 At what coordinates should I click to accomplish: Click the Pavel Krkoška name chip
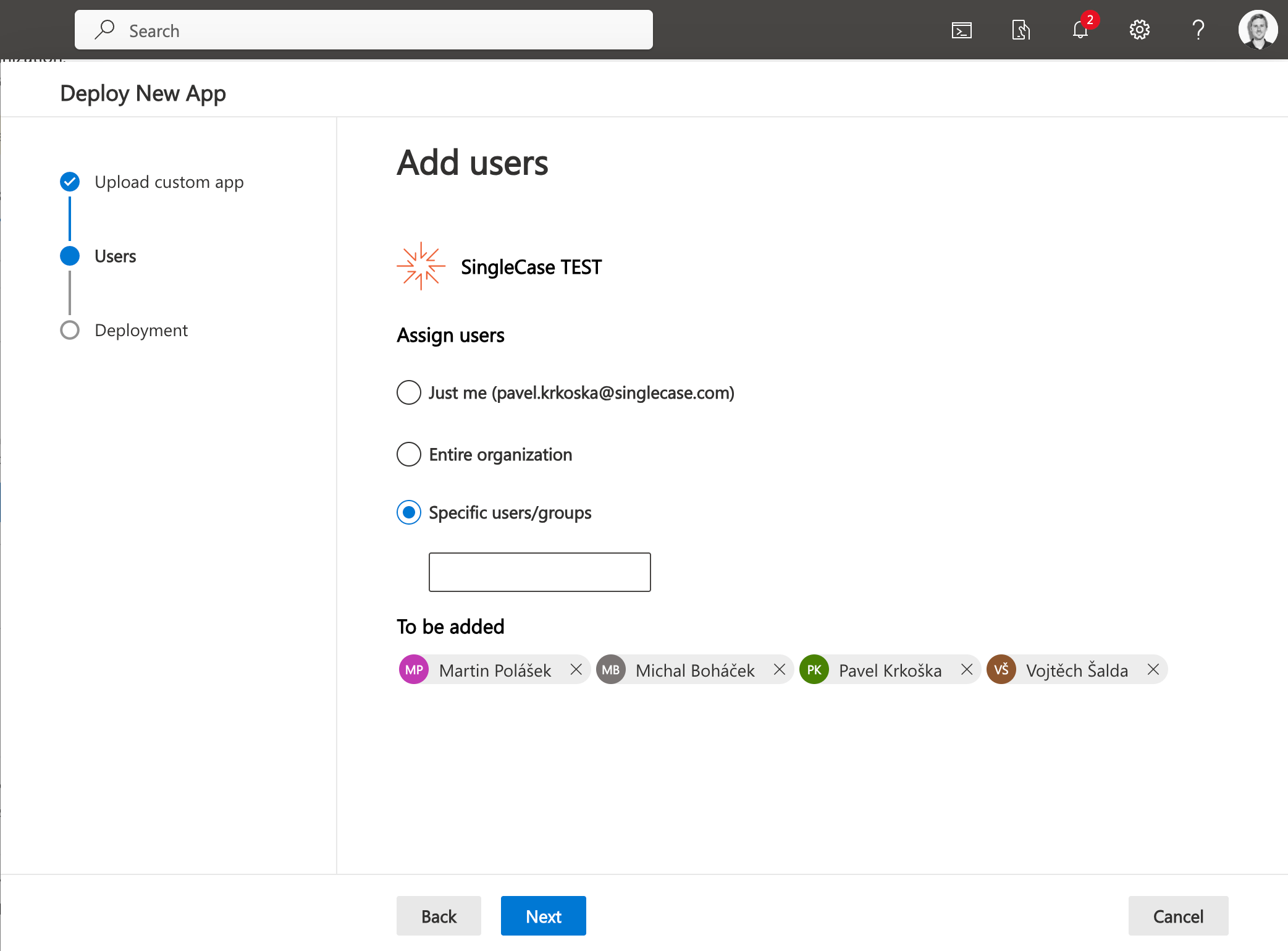pos(890,670)
